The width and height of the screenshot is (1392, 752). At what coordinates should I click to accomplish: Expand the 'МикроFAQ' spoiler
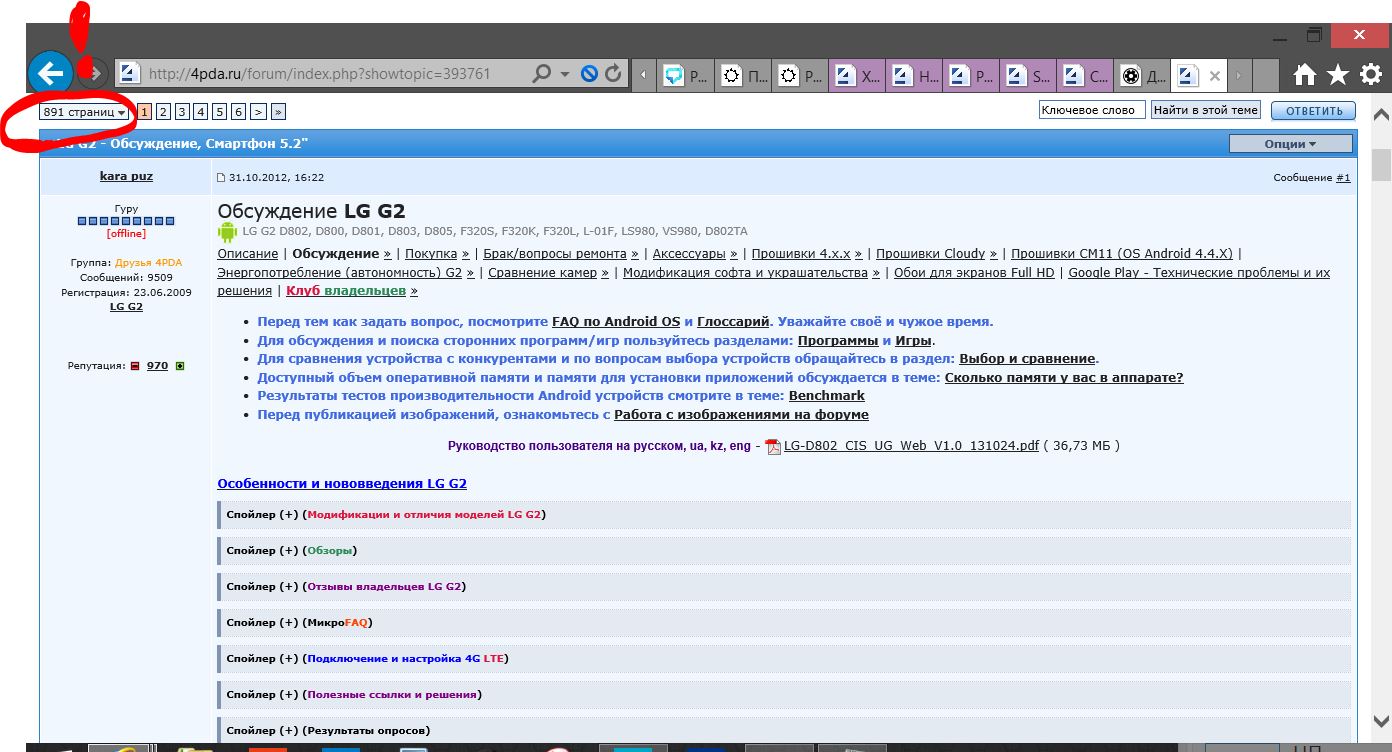point(784,623)
